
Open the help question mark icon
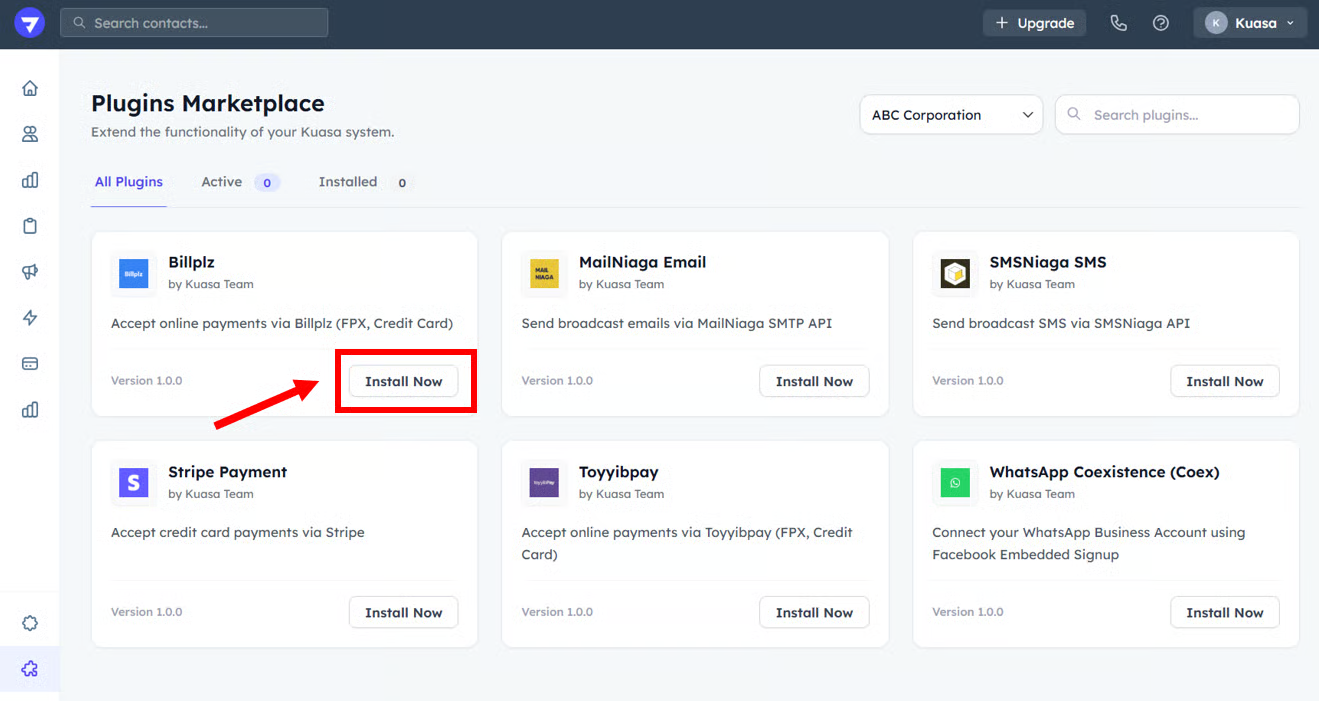tap(1161, 23)
